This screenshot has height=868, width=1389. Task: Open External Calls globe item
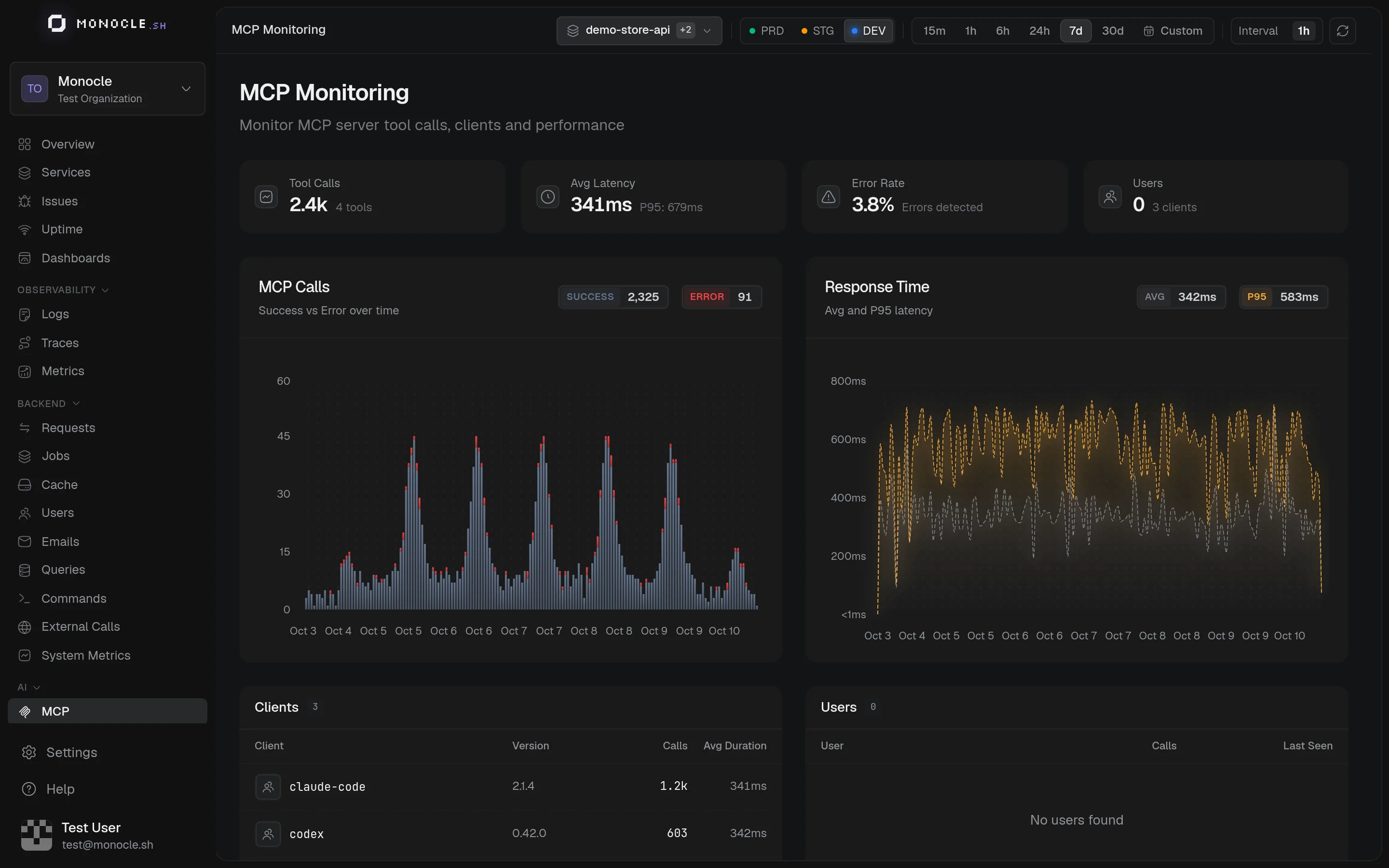pyautogui.click(x=81, y=626)
